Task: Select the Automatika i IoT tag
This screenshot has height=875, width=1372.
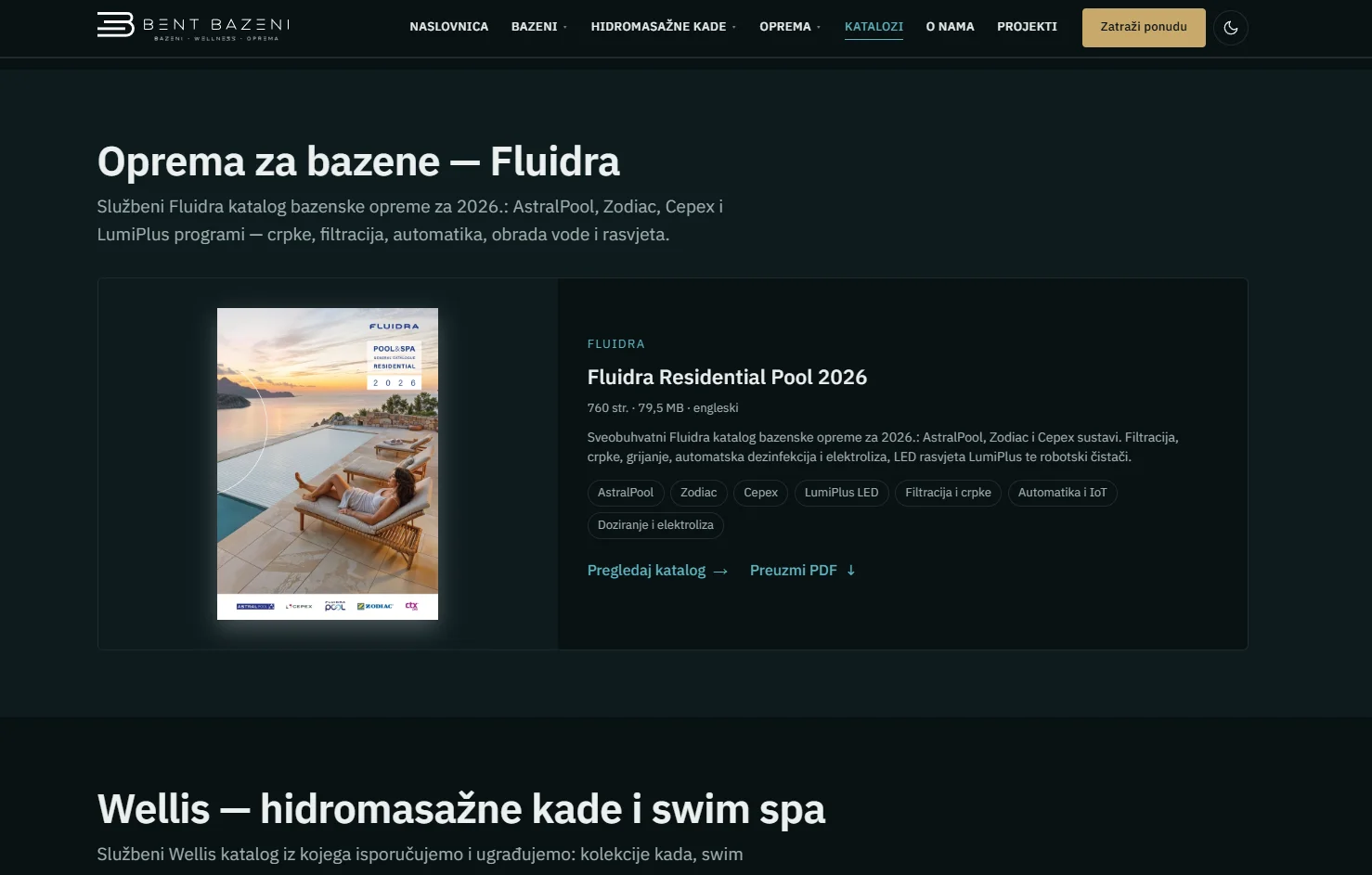Action: point(1062,493)
